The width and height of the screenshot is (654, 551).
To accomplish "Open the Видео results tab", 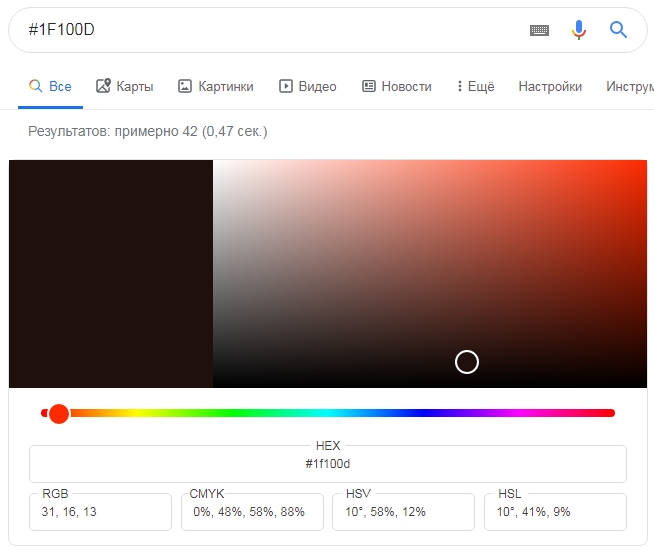I will click(x=307, y=86).
